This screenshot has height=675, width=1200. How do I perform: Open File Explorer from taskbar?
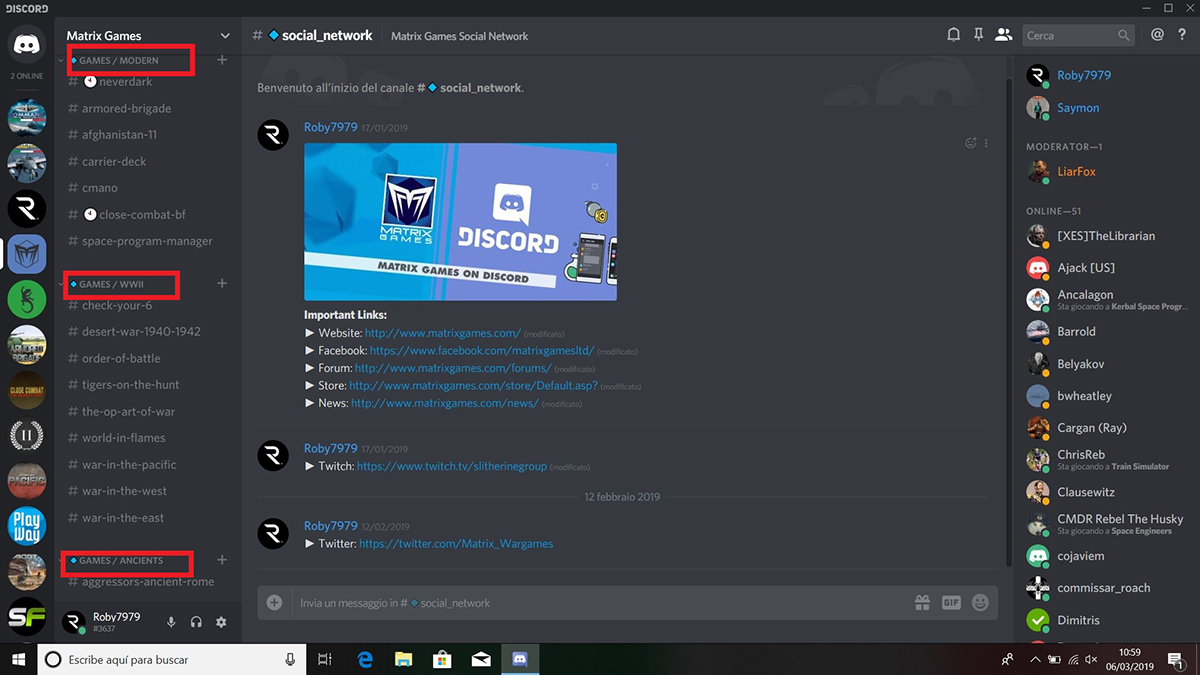(x=403, y=659)
